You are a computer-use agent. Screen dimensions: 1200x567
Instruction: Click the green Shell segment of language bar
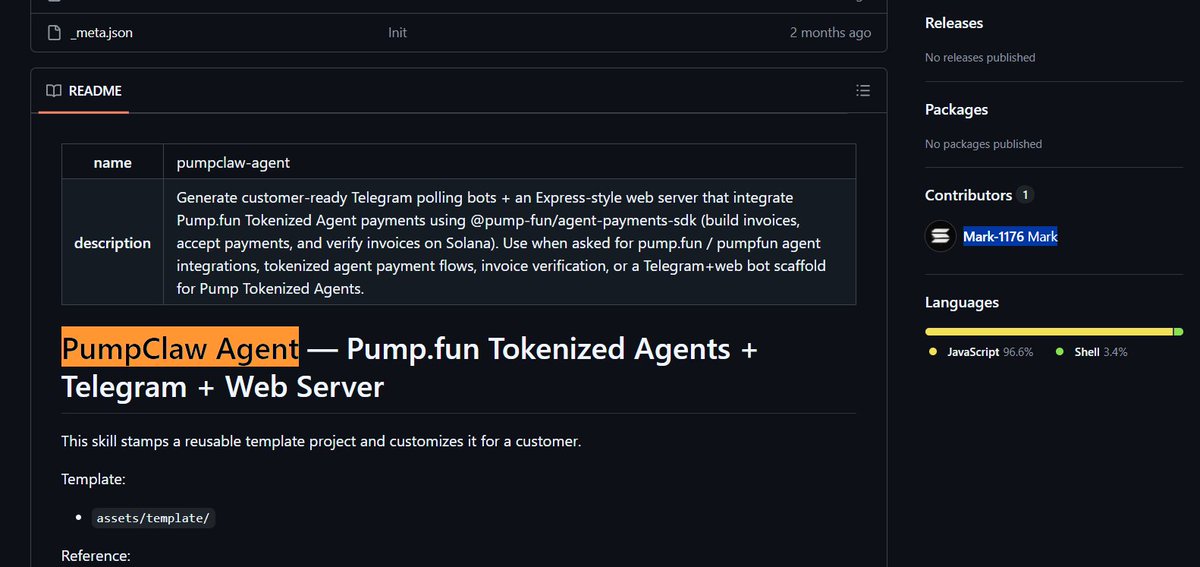[1179, 331]
